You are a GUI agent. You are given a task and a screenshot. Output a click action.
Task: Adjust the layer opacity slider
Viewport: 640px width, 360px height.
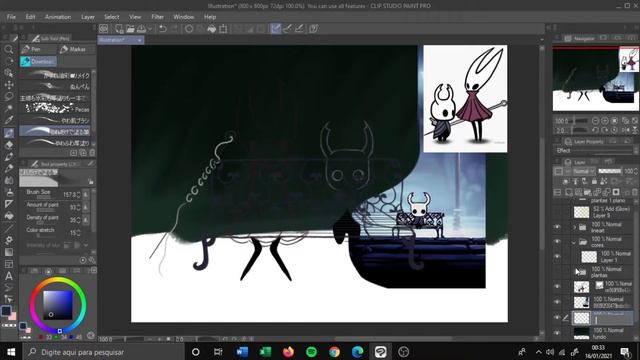pyautogui.click(x=610, y=171)
